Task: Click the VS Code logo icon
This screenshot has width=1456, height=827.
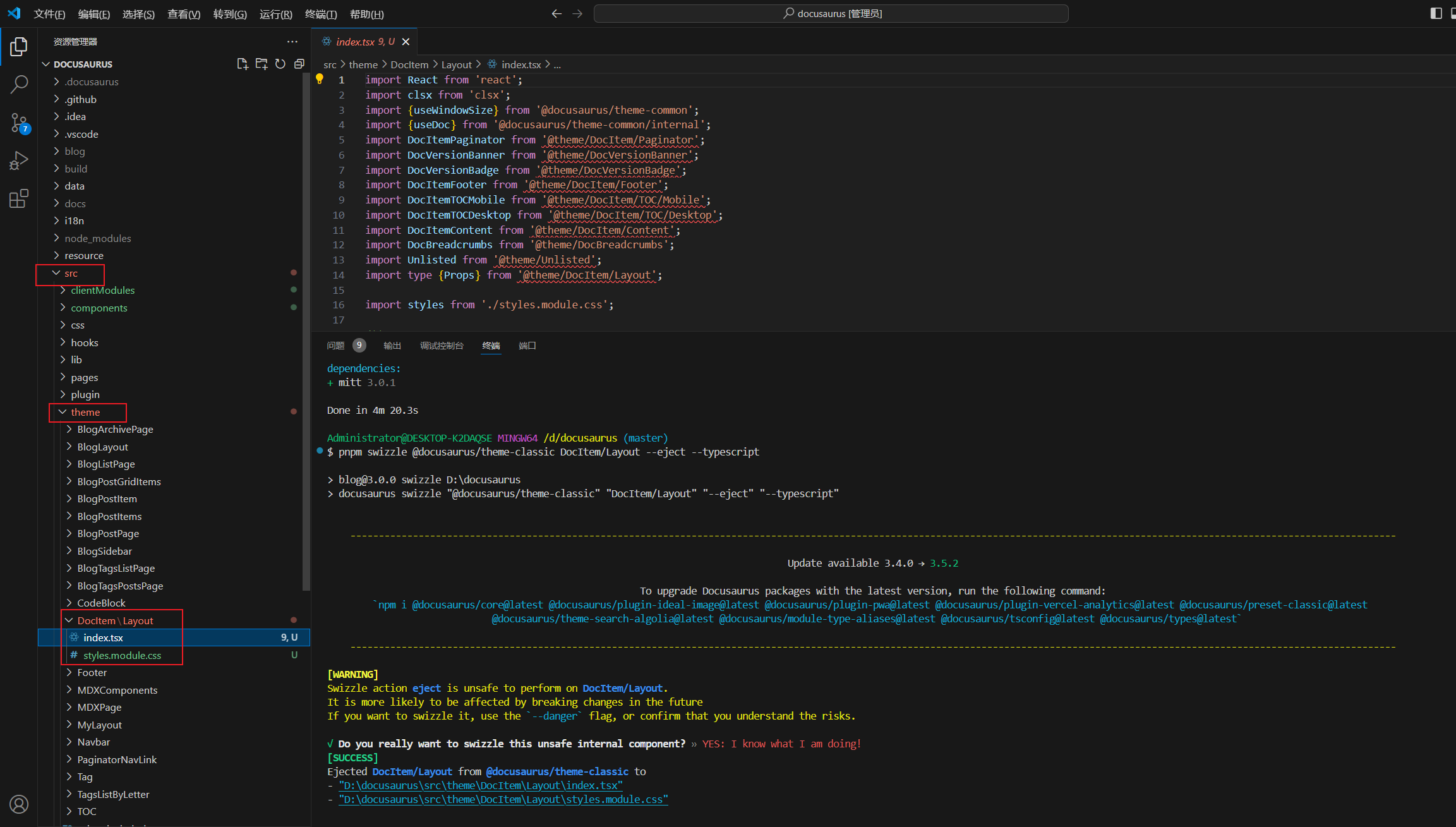Action: click(14, 13)
